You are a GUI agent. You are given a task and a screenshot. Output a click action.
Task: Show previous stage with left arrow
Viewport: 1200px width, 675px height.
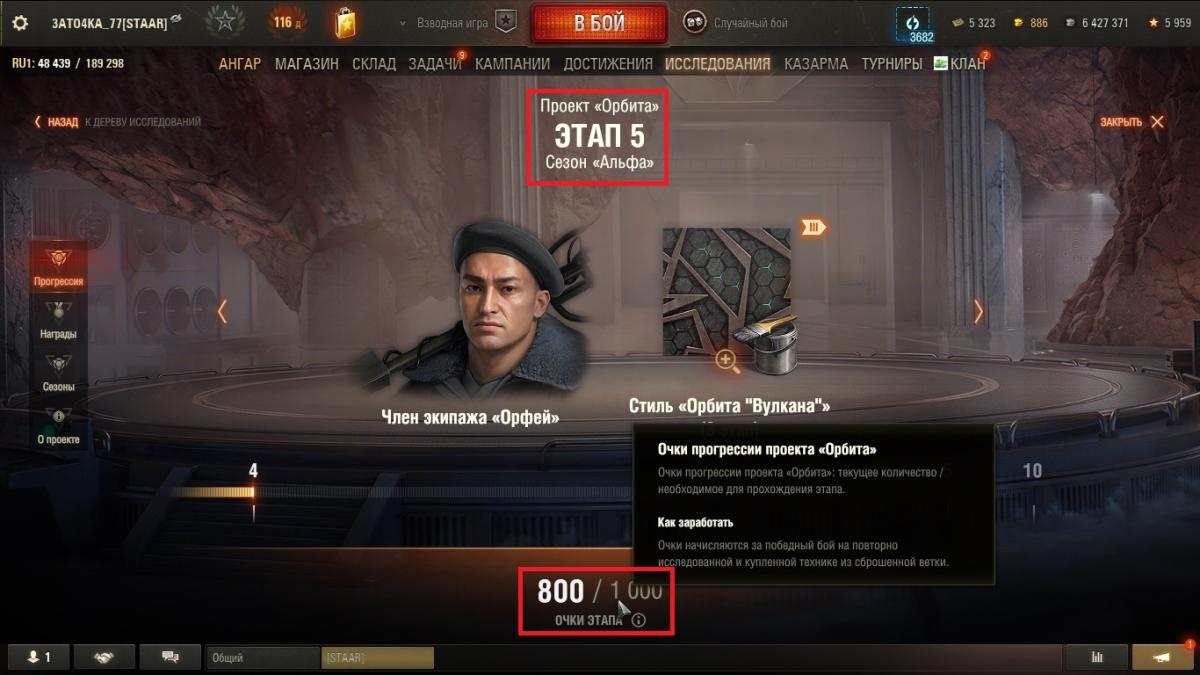tap(222, 312)
